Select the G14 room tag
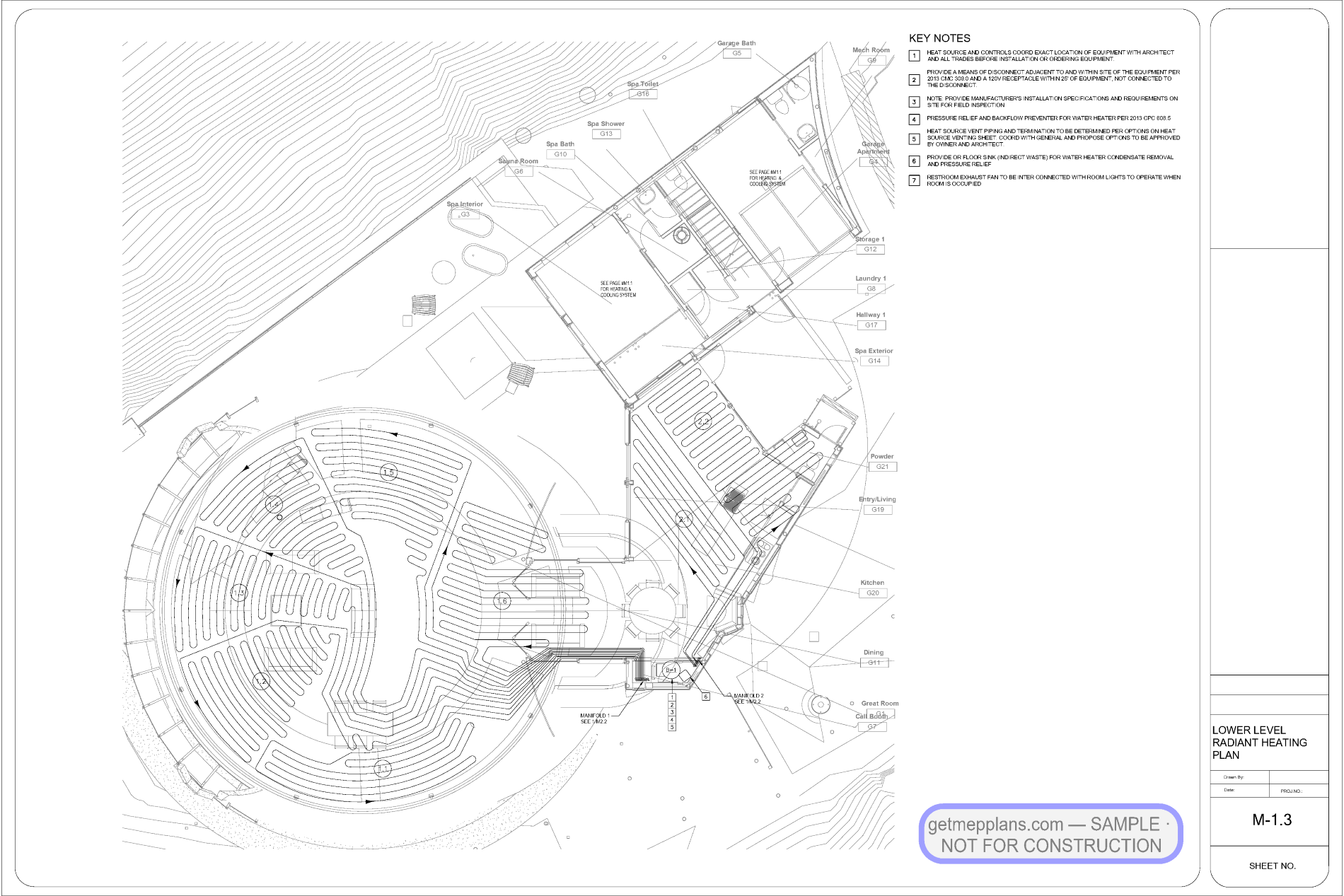This screenshot has height=896, width=1344. (x=874, y=361)
